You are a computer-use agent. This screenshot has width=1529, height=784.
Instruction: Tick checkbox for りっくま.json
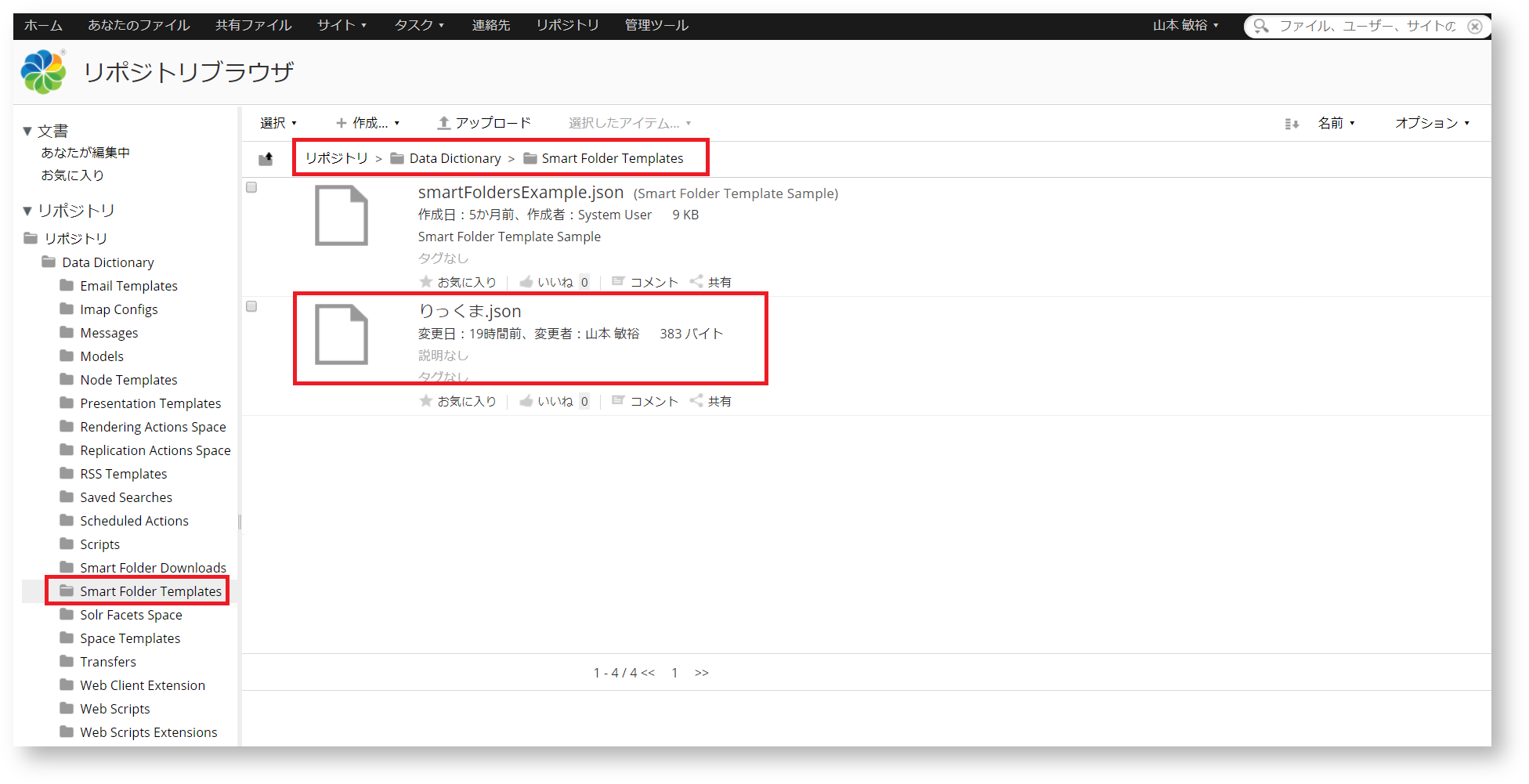[x=251, y=306]
